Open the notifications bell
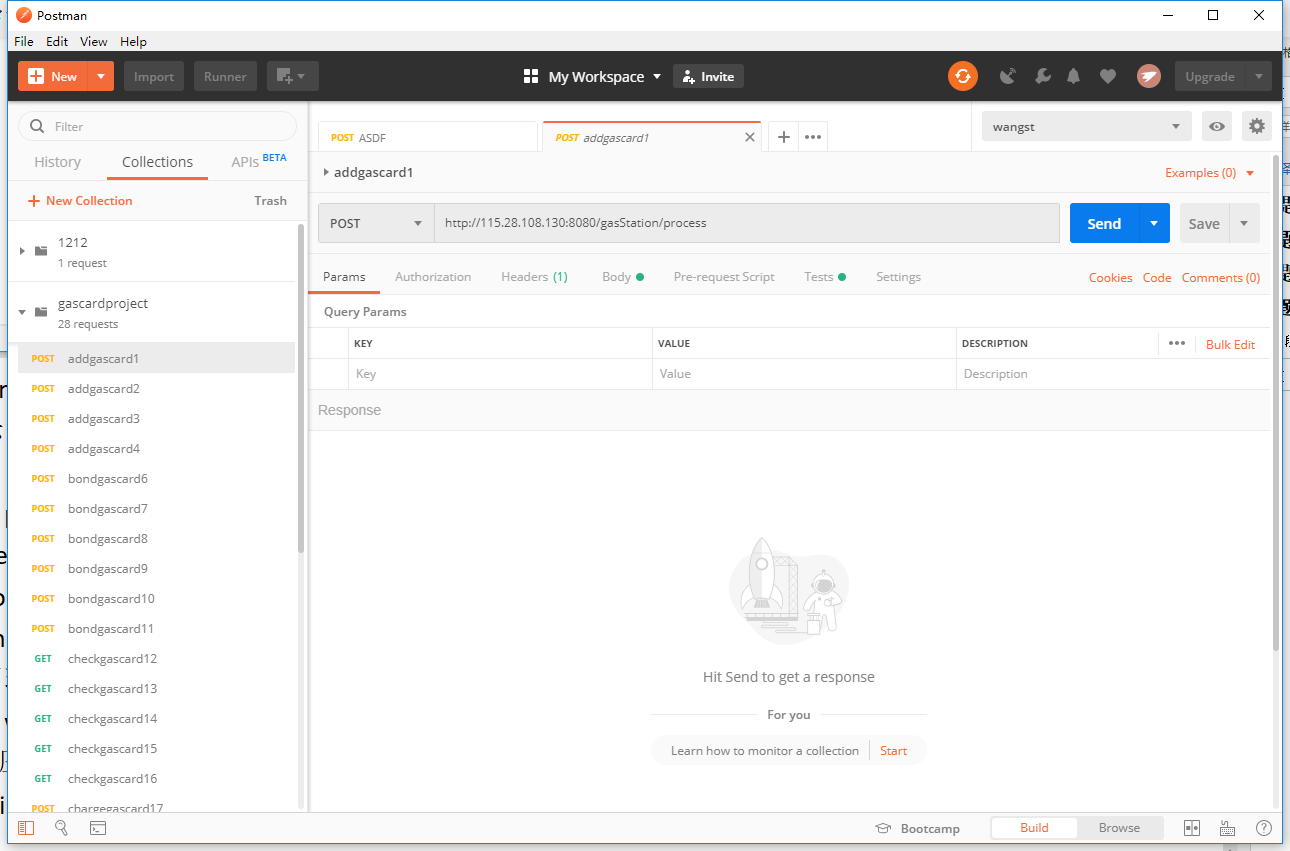 pos(1074,76)
